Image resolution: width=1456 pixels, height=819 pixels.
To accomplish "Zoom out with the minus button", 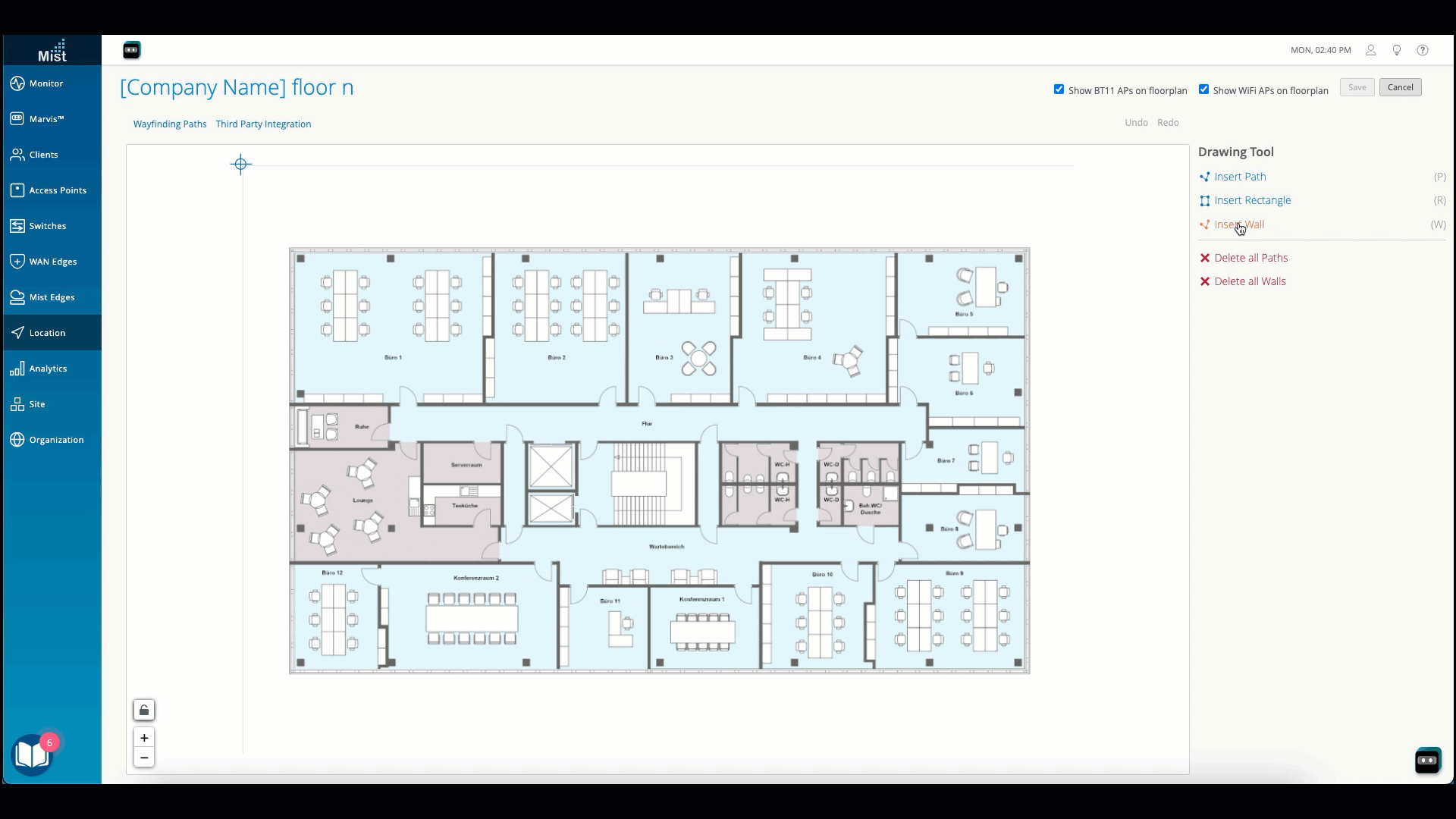I will point(144,758).
